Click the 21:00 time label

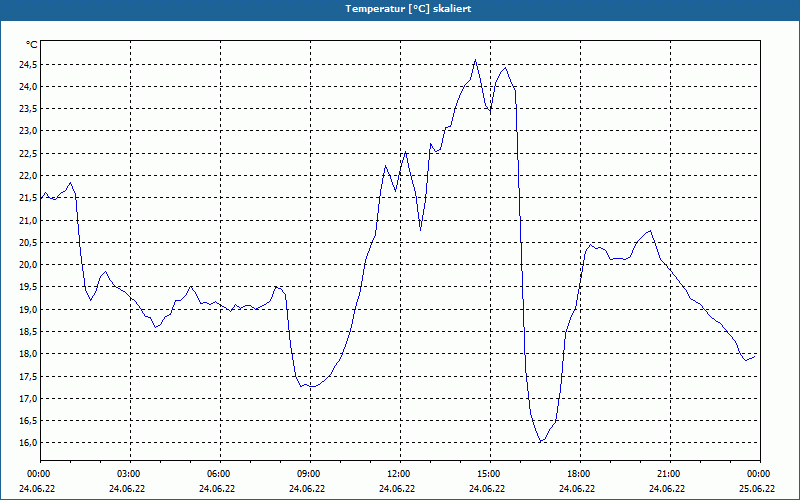click(670, 474)
